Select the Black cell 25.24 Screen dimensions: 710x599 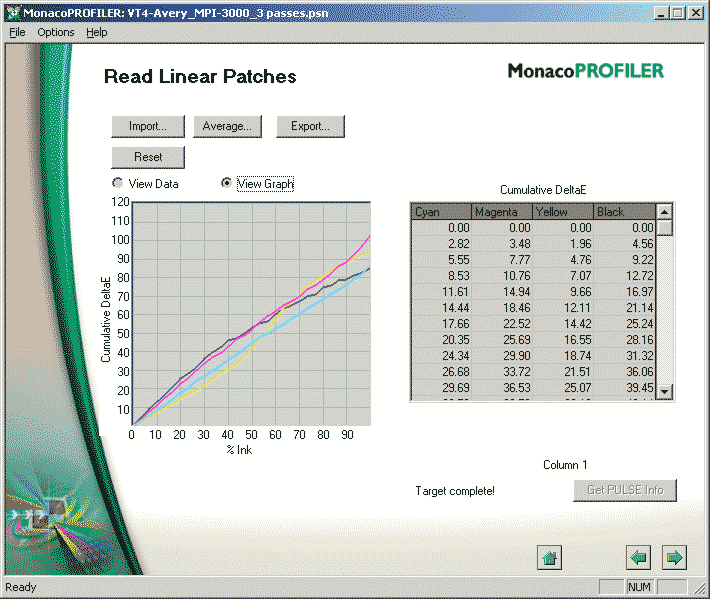624,324
